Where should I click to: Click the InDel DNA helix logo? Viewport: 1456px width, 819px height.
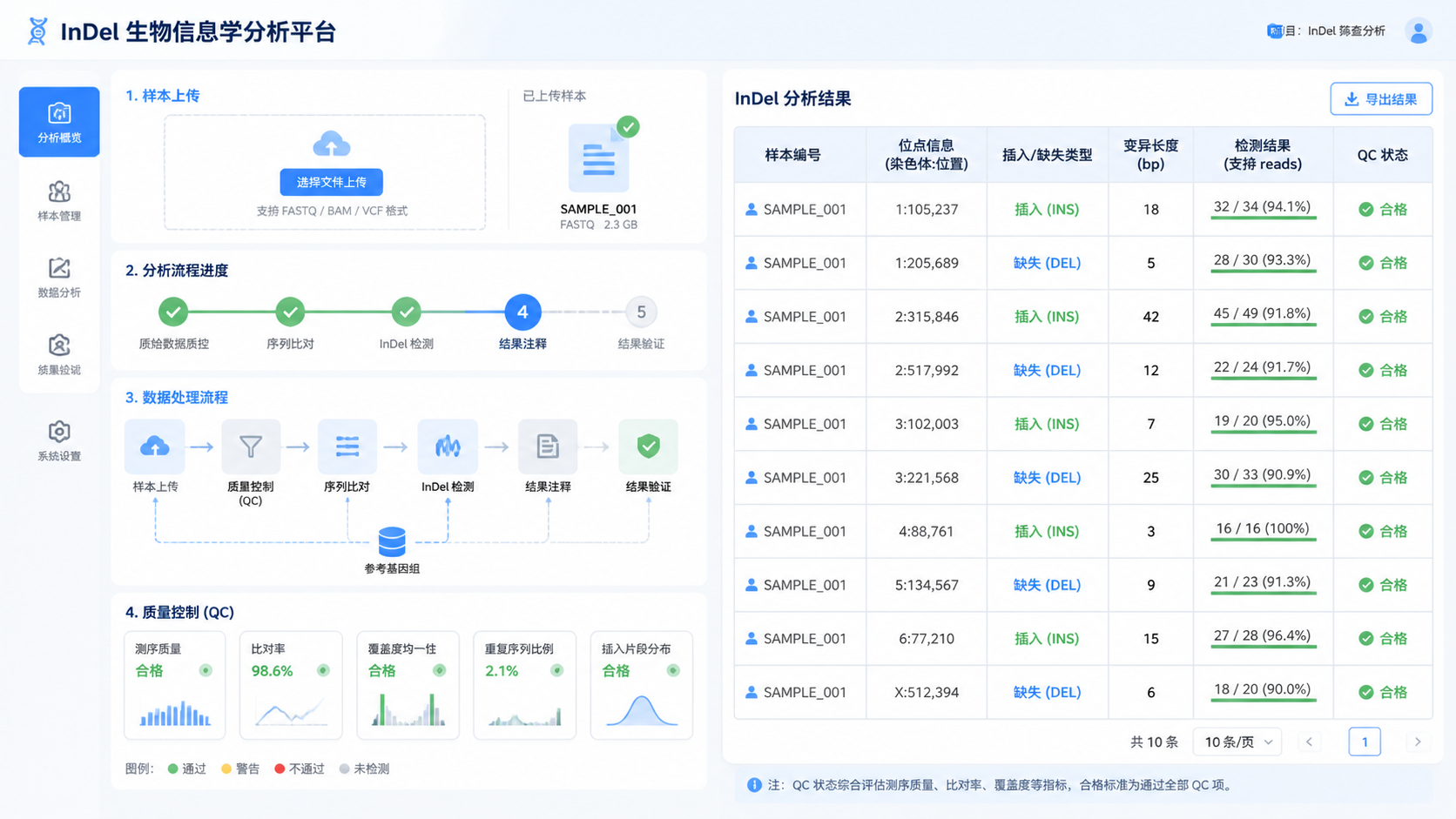point(37,31)
